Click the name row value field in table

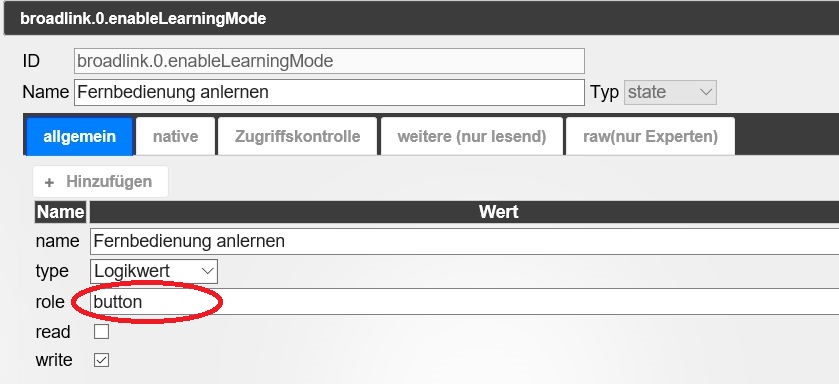pyautogui.click(x=464, y=241)
